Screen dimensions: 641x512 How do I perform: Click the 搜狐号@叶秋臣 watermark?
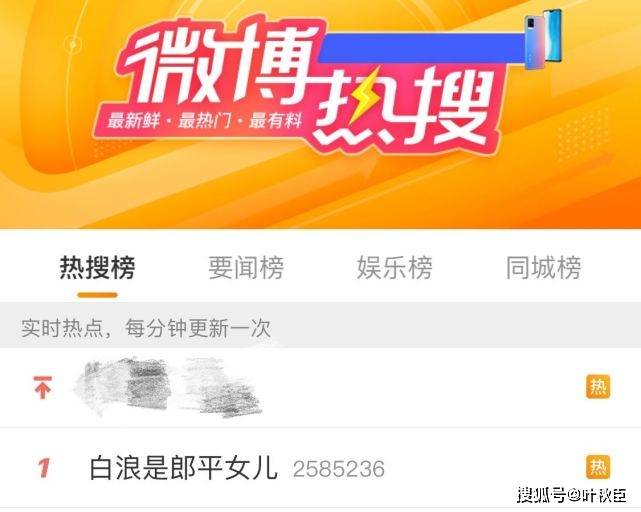coord(572,495)
